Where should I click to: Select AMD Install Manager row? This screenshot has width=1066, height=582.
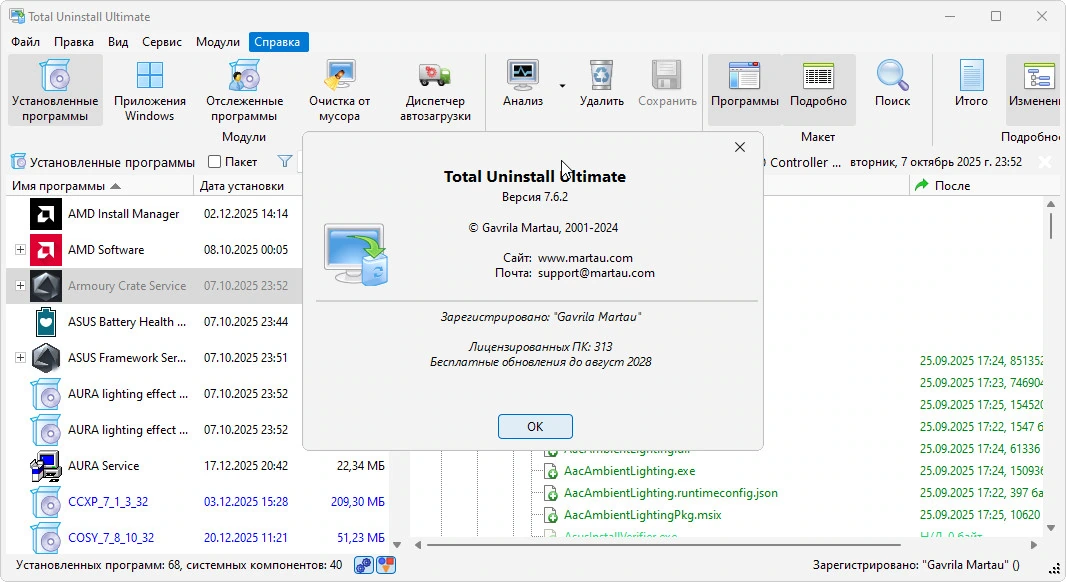[x=154, y=213]
